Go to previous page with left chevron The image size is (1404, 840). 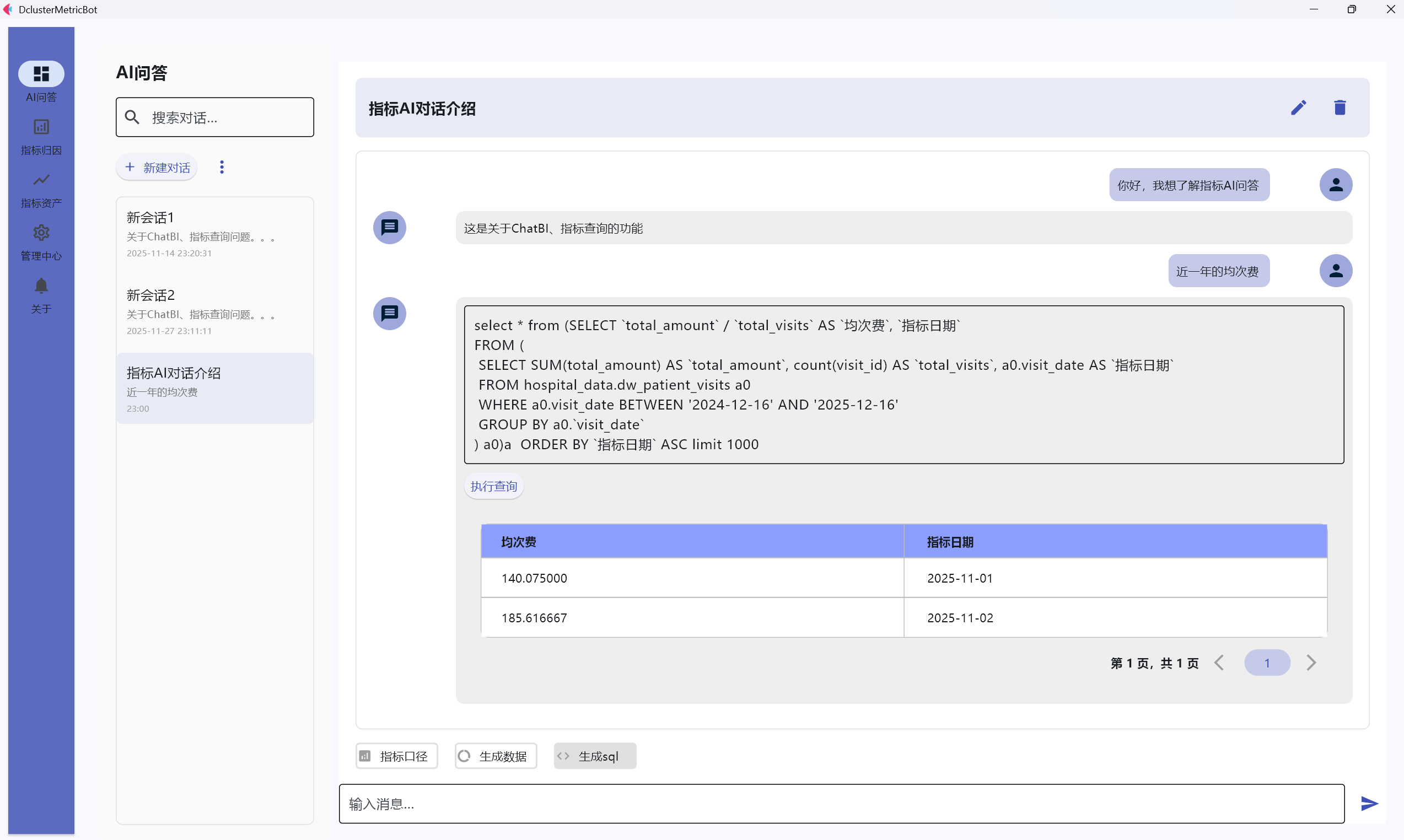1220,663
